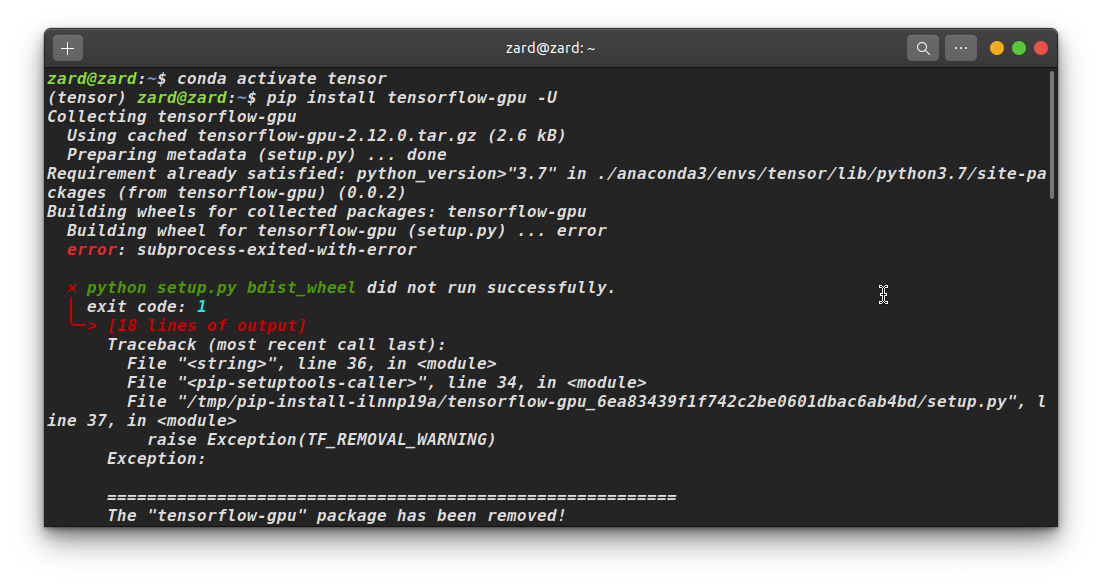Click "tensorflow-gpu package has been removed" message
This screenshot has height=587, width=1102.
(x=337, y=515)
